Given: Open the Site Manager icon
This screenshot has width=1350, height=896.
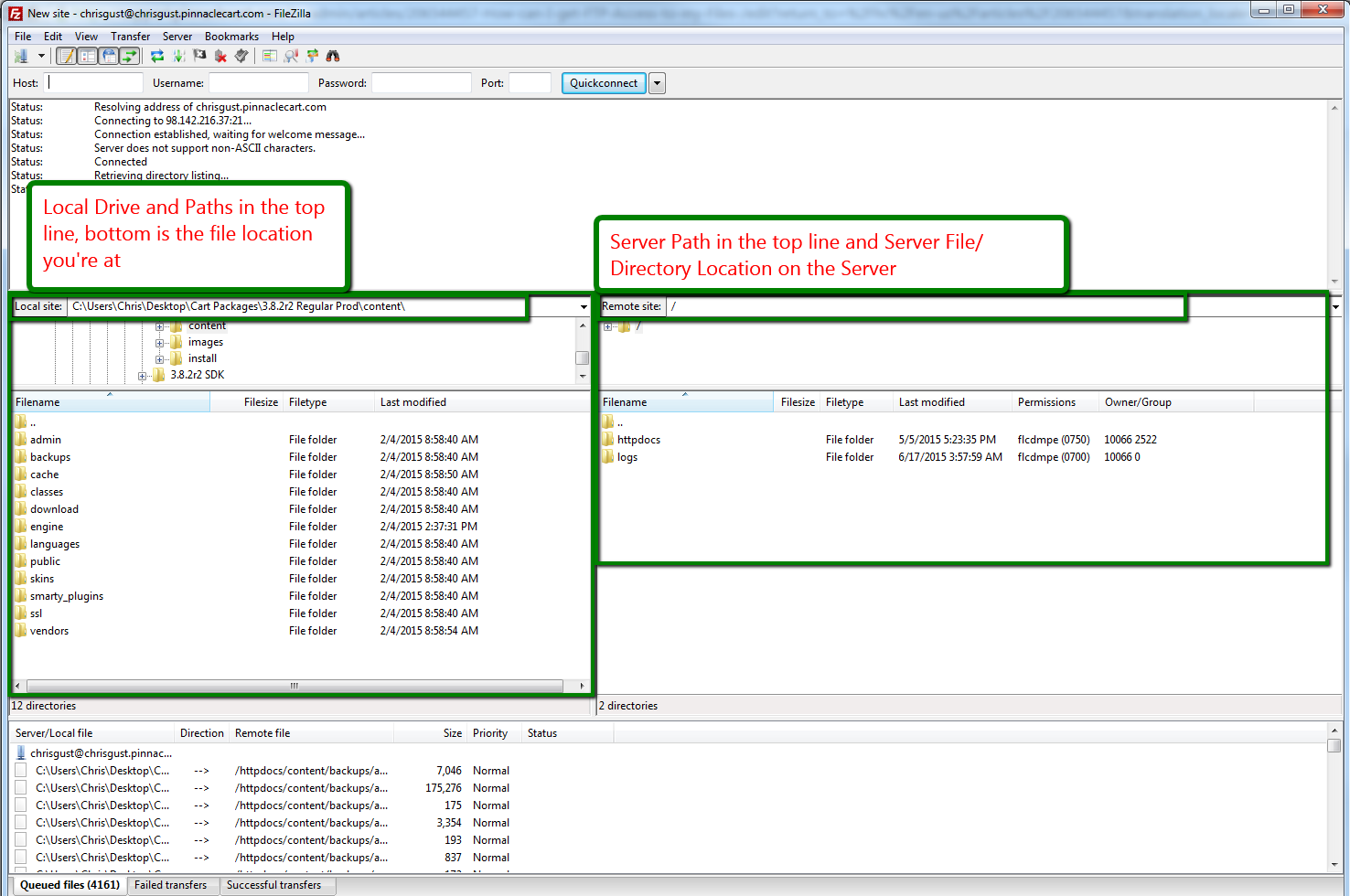Looking at the screenshot, I should [21, 57].
